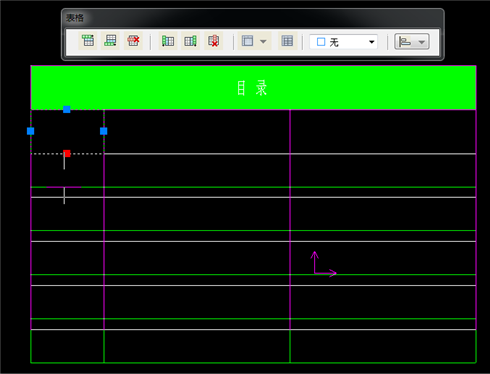The width and height of the screenshot is (490, 374).
Task: Select the blue grip on the cell's top edge
Action: click(x=67, y=109)
